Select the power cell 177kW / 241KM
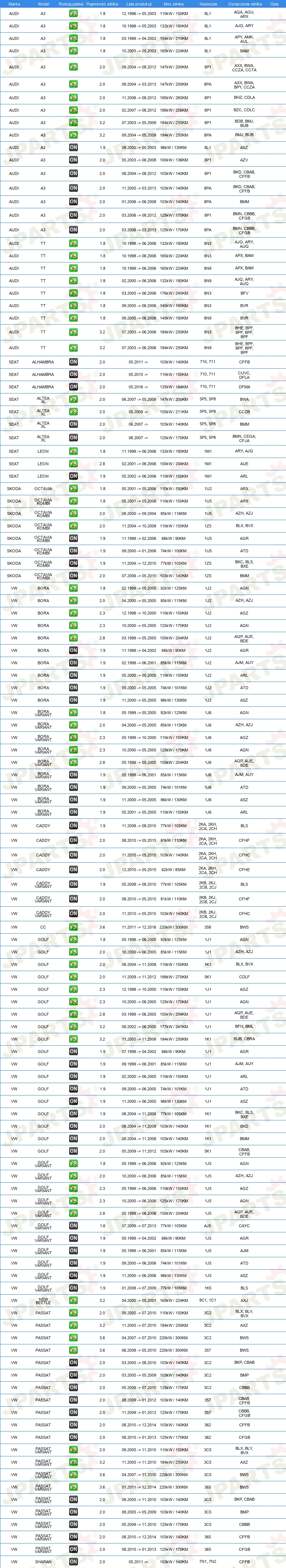The height and width of the screenshot is (1568, 286). pyautogui.click(x=173, y=1027)
